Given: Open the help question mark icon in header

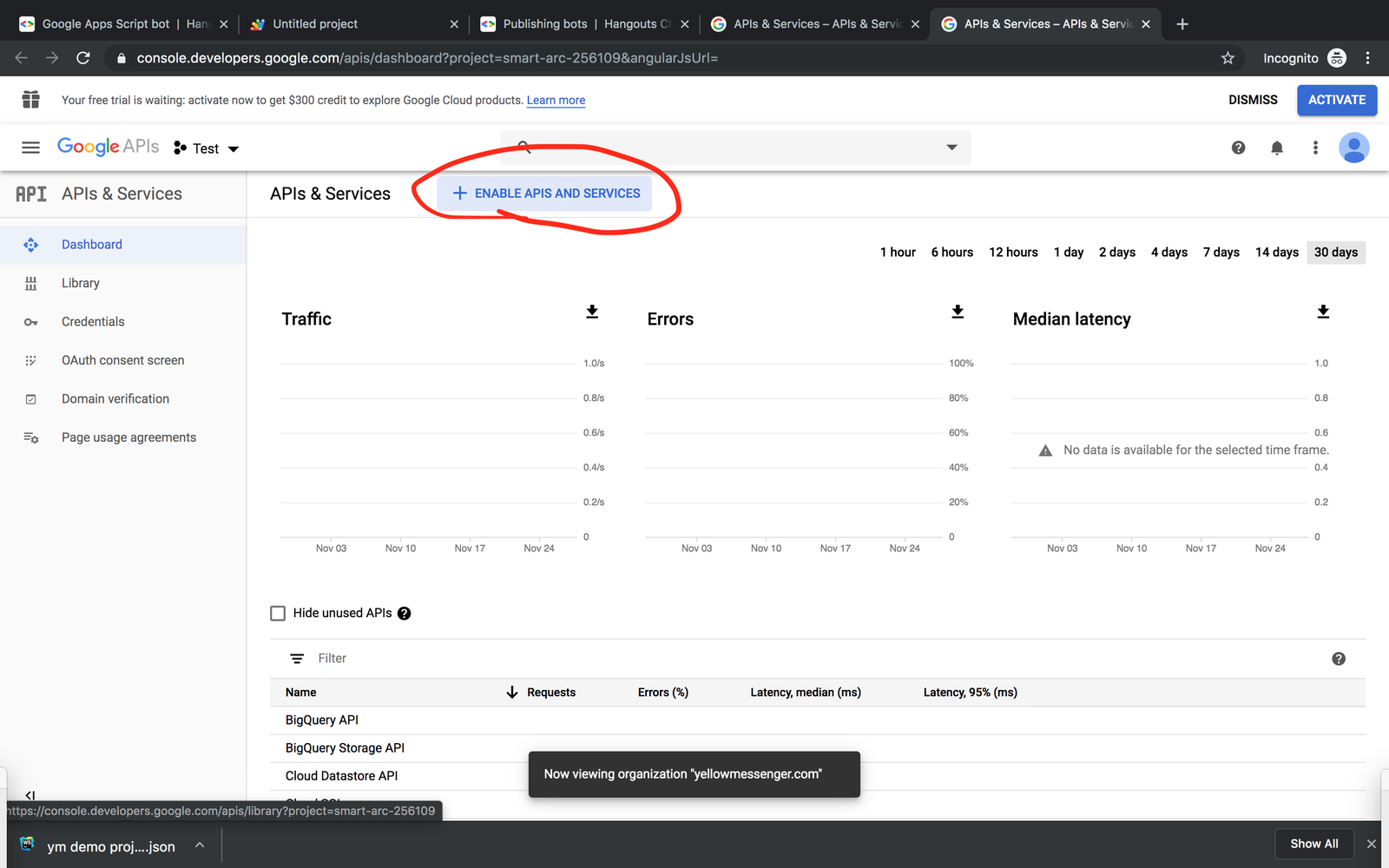Looking at the screenshot, I should click(x=1238, y=148).
